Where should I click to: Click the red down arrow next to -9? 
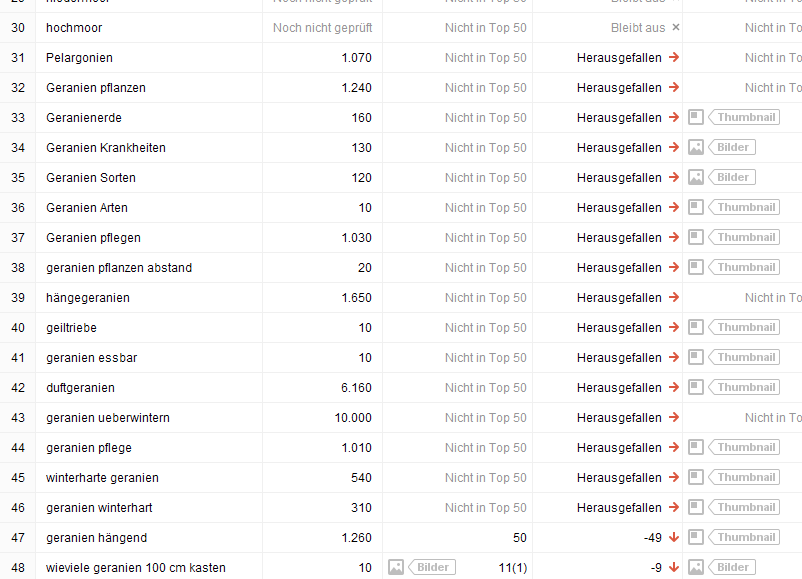click(674, 567)
